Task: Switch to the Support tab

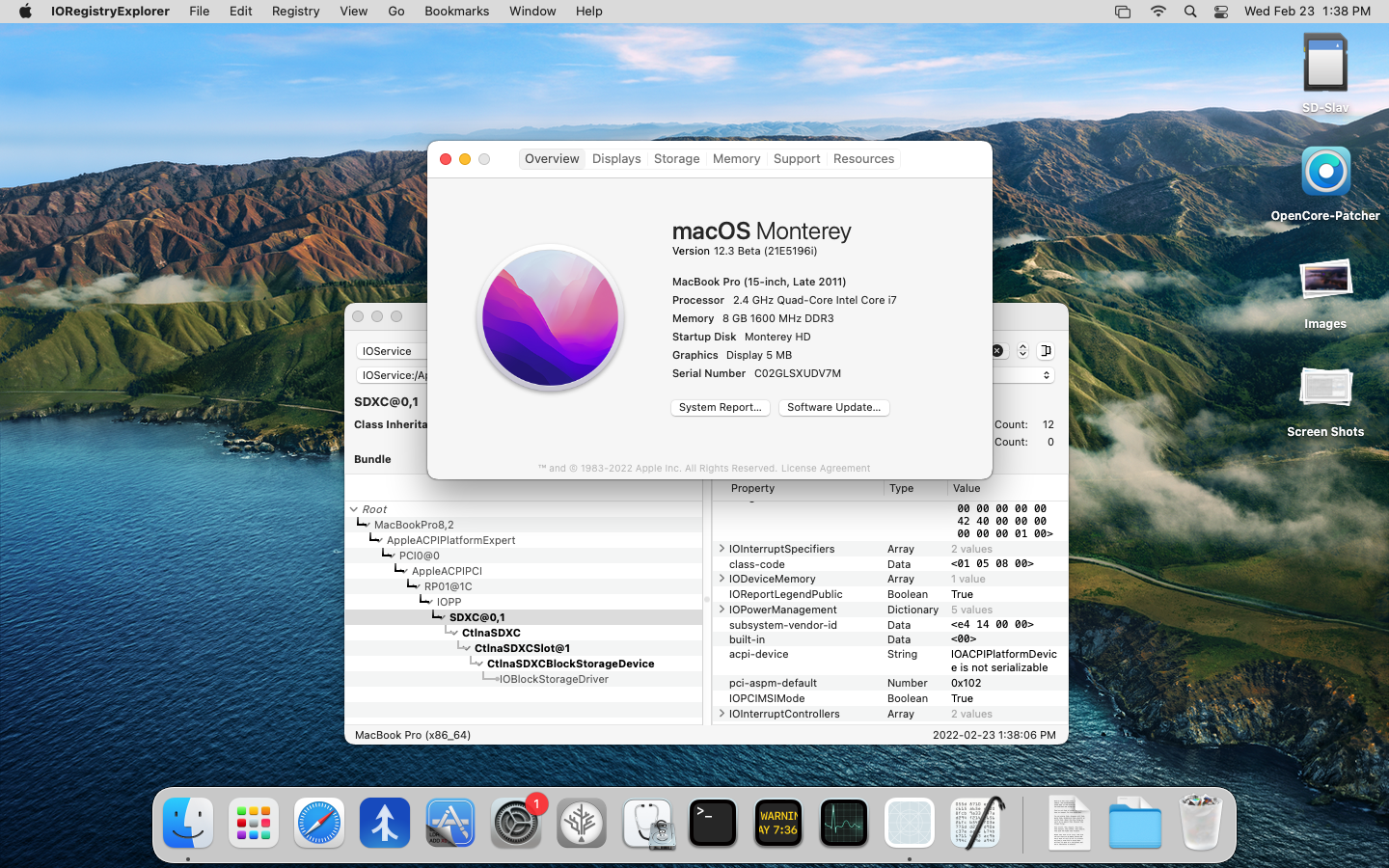Action: (x=797, y=159)
